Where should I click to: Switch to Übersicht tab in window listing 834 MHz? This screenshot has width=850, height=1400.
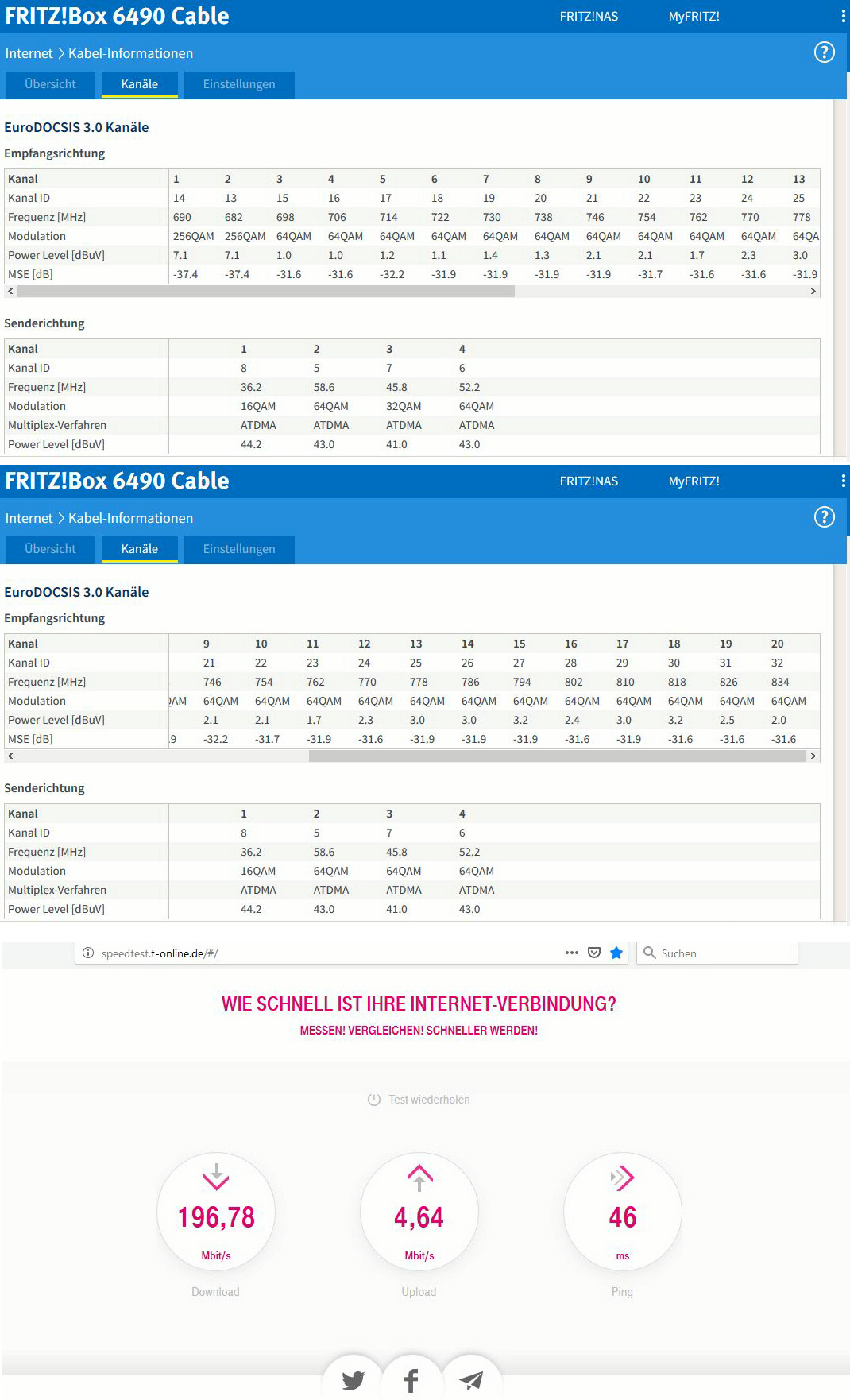coord(50,549)
